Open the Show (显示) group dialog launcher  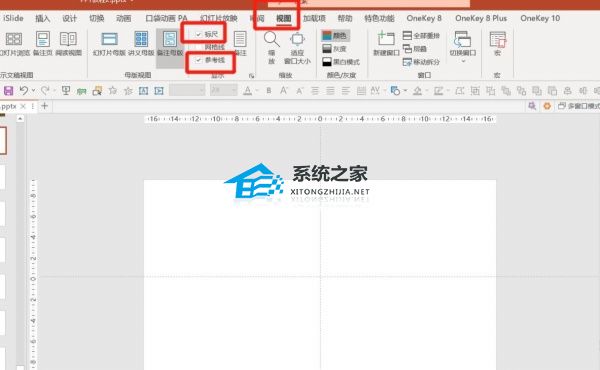pyautogui.click(x=251, y=76)
